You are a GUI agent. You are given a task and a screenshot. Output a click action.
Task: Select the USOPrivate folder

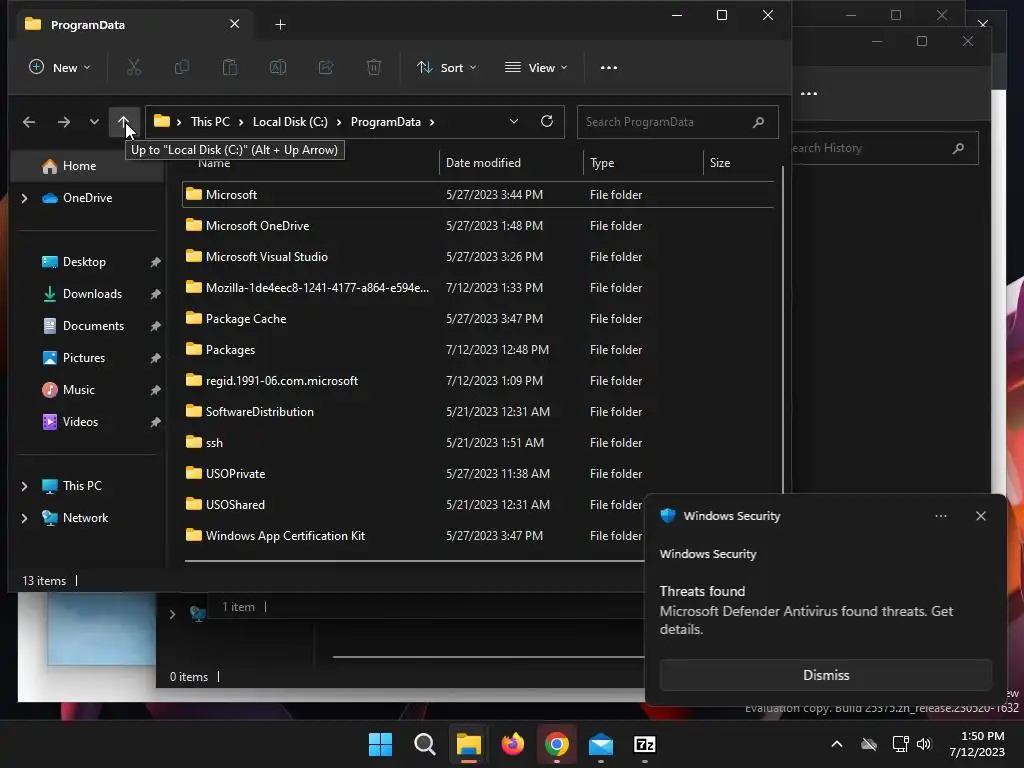pyautogui.click(x=478, y=473)
